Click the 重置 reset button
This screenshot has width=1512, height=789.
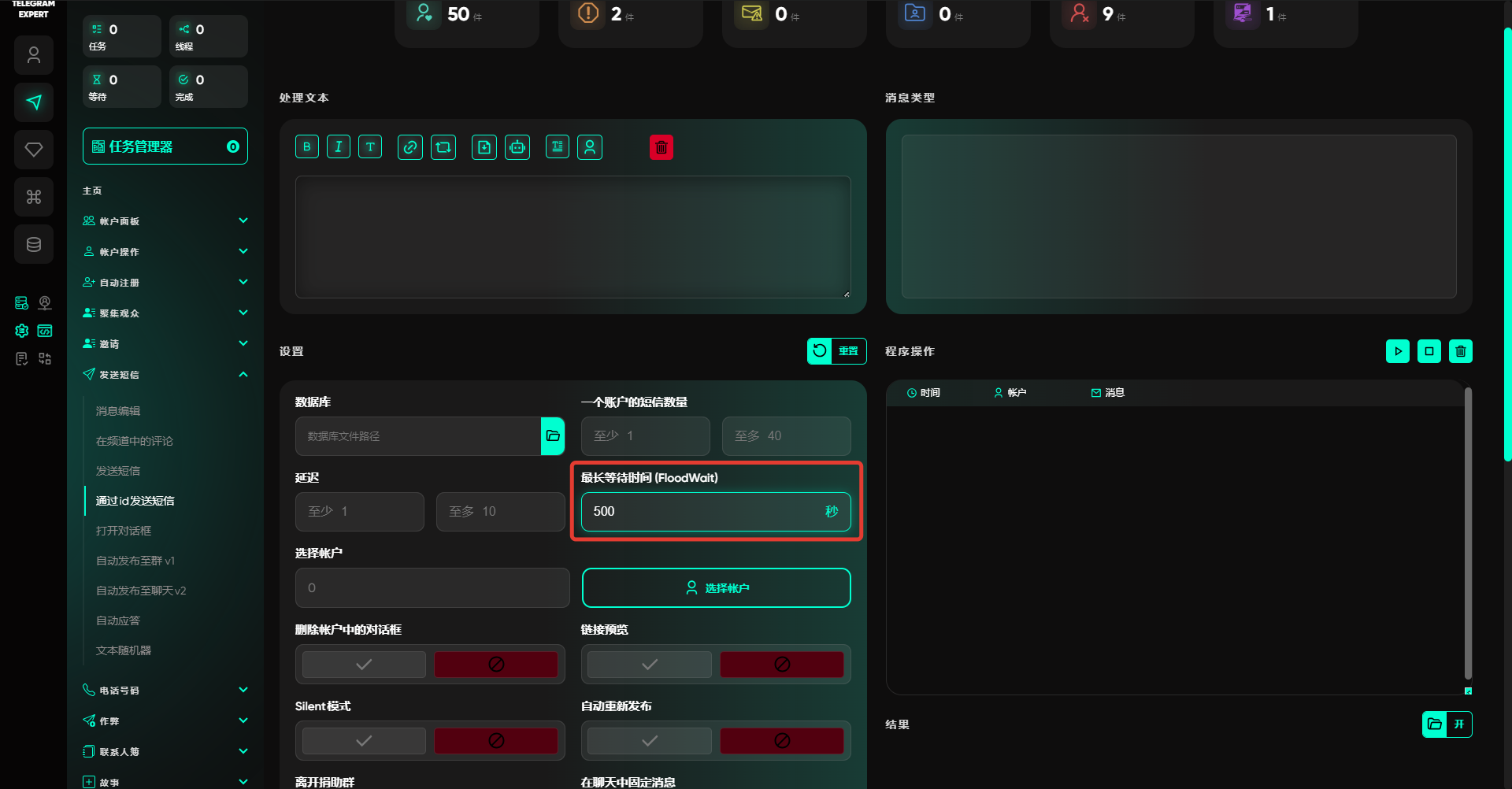coord(836,351)
